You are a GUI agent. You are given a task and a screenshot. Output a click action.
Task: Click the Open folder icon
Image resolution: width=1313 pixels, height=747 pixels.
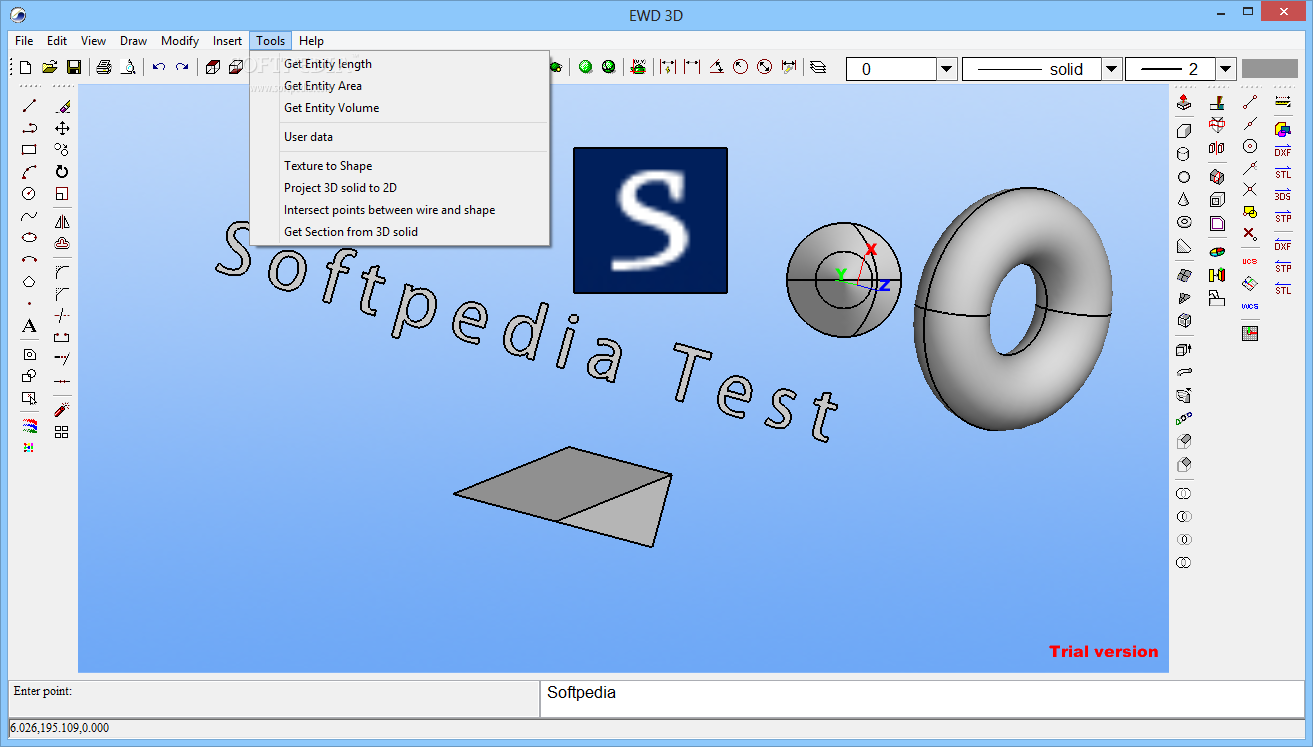click(50, 68)
